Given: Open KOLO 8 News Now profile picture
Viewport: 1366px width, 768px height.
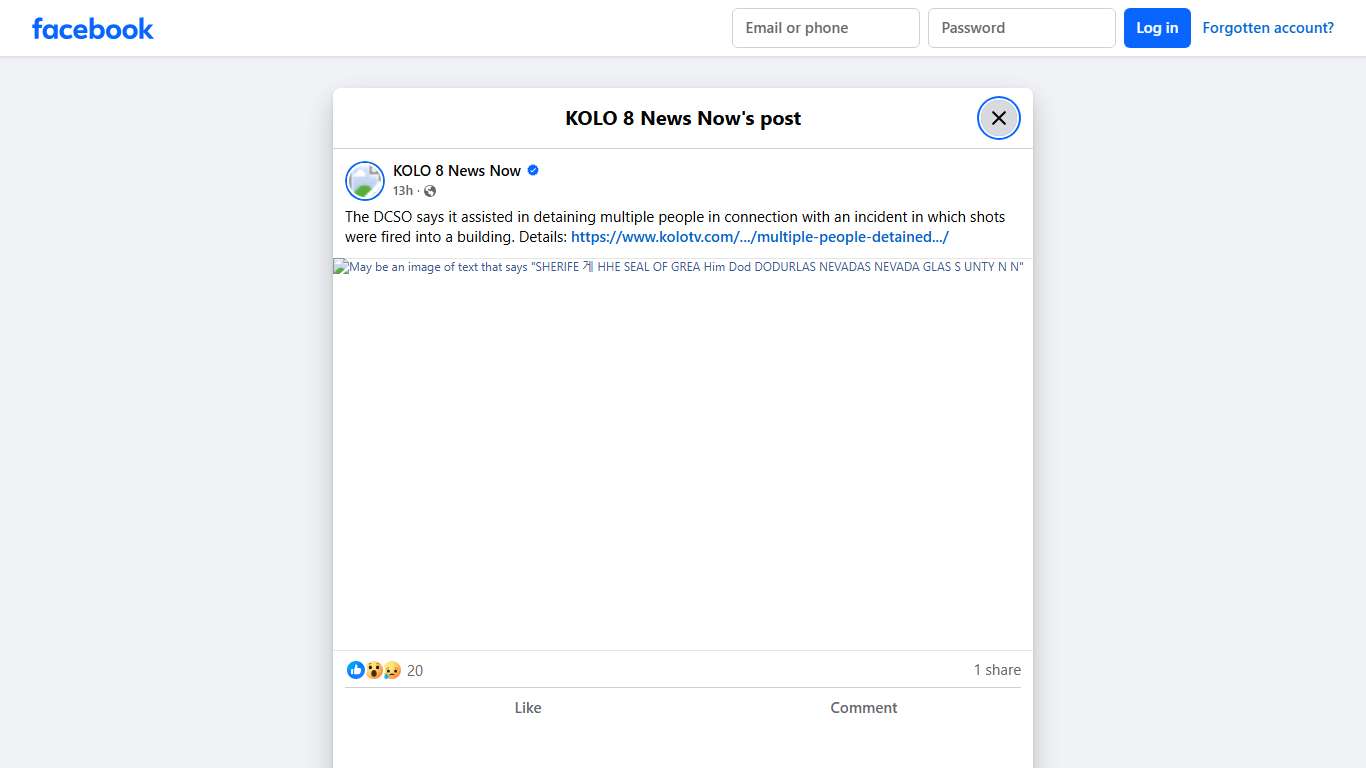Looking at the screenshot, I should [x=365, y=181].
